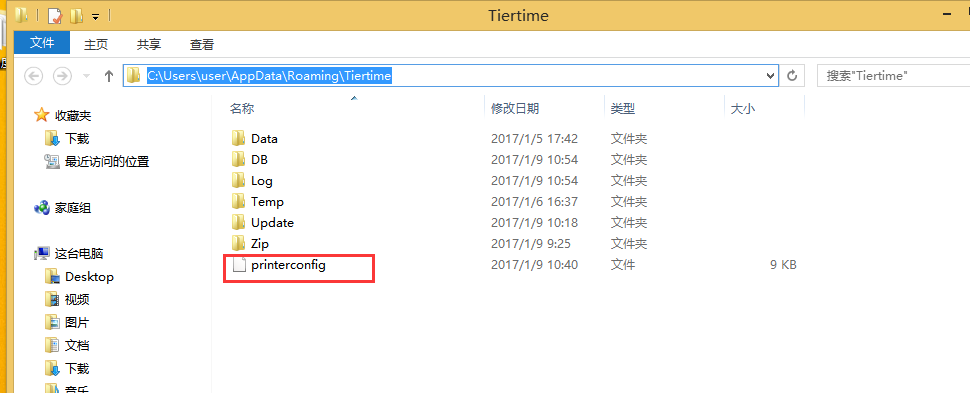
Task: Switch to the 主页 ribbon tab
Action: 96,44
